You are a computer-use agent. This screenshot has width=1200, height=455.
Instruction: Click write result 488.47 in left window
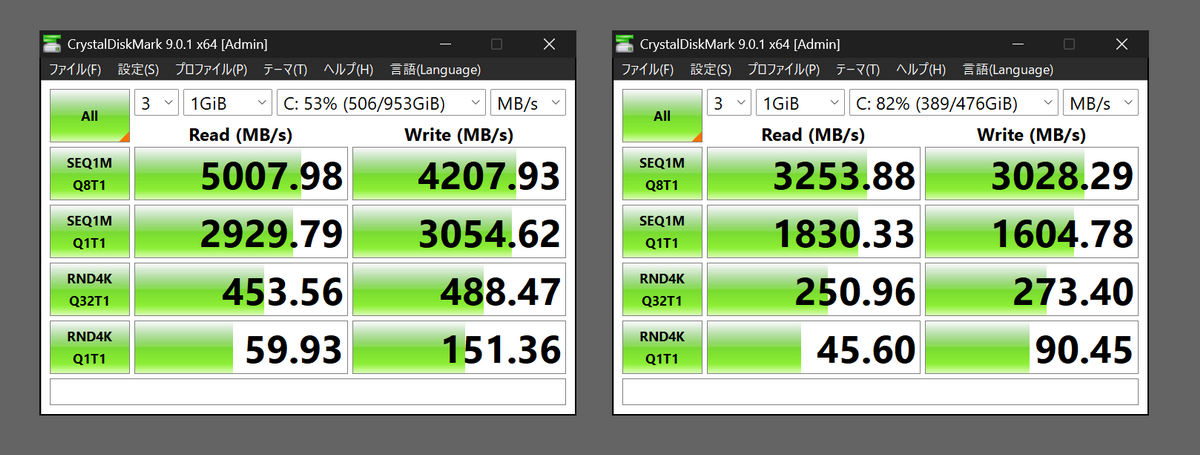click(459, 291)
